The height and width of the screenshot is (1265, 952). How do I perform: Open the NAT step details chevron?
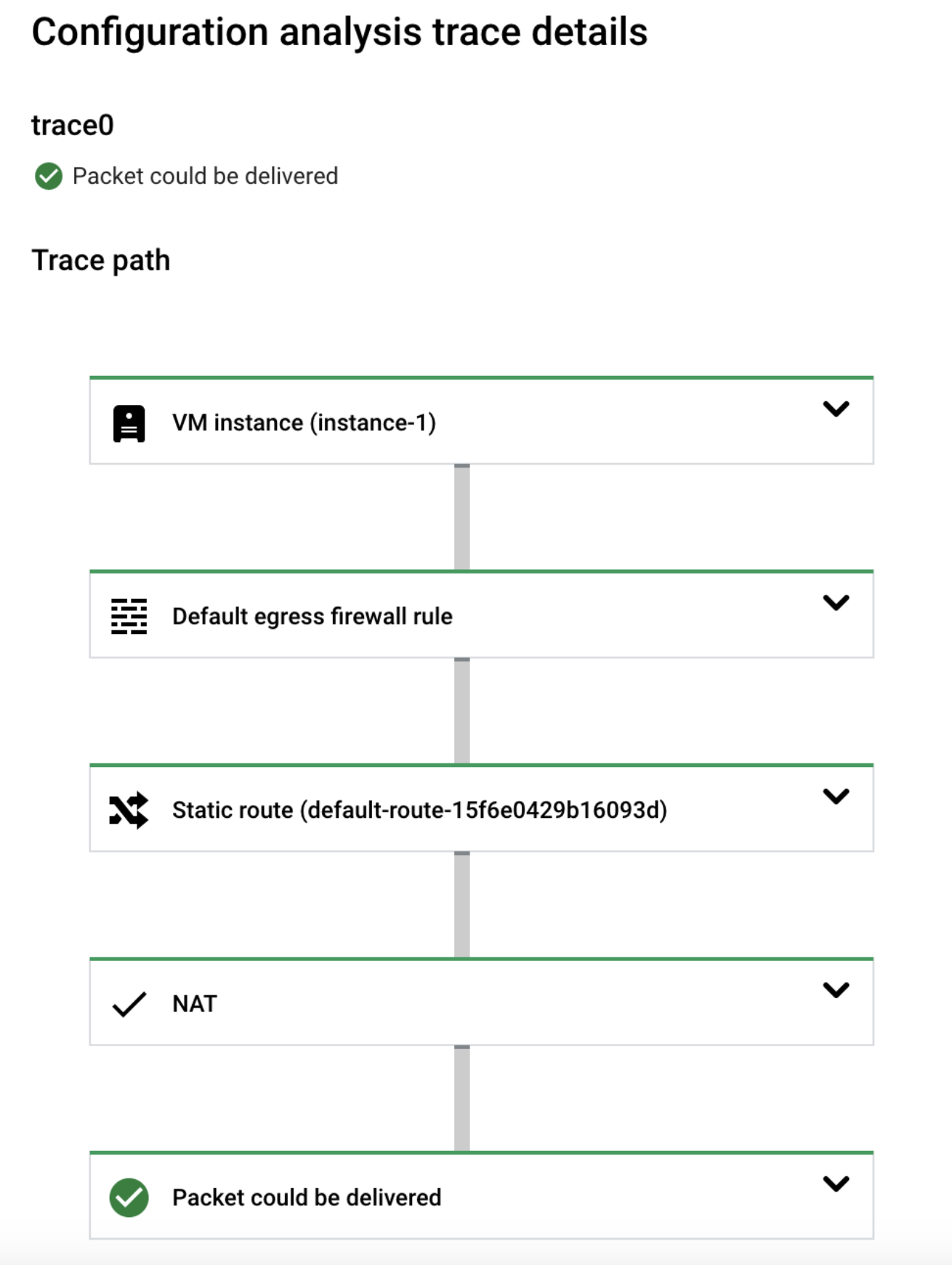(837, 989)
